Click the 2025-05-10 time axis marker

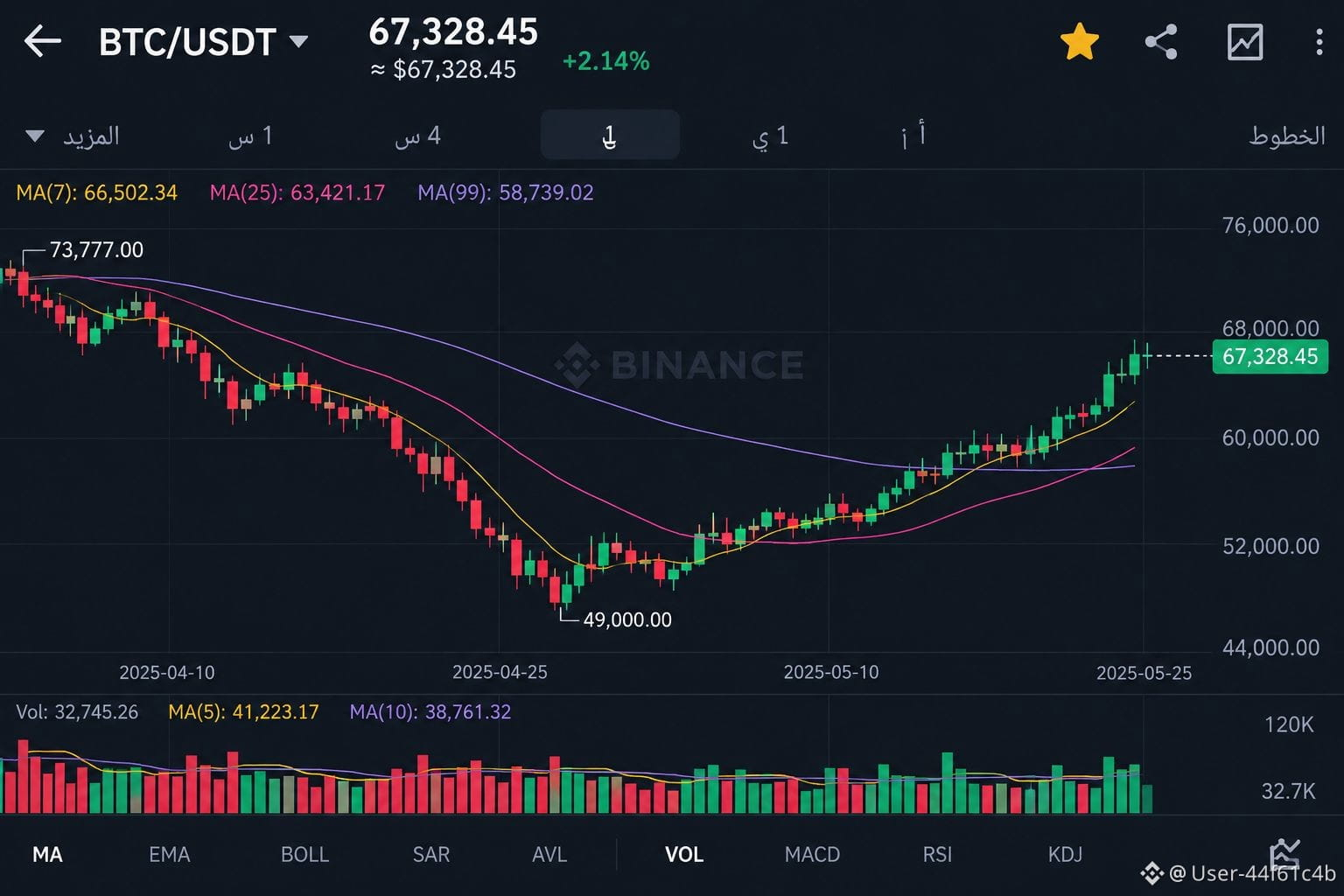point(830,672)
